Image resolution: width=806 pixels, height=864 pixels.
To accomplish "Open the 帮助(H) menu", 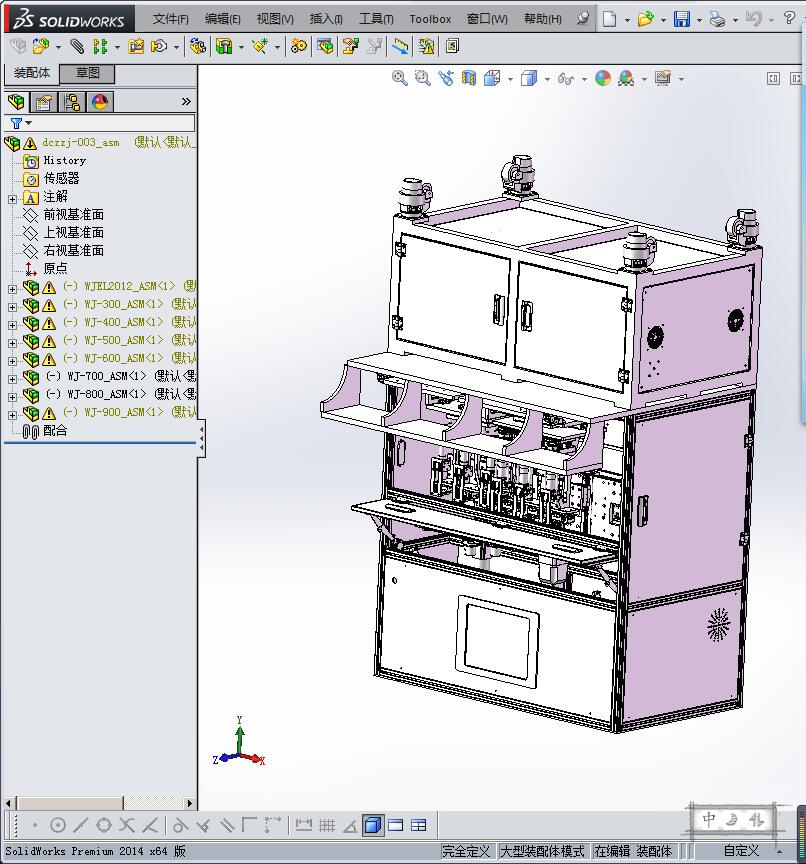I will tap(543, 19).
